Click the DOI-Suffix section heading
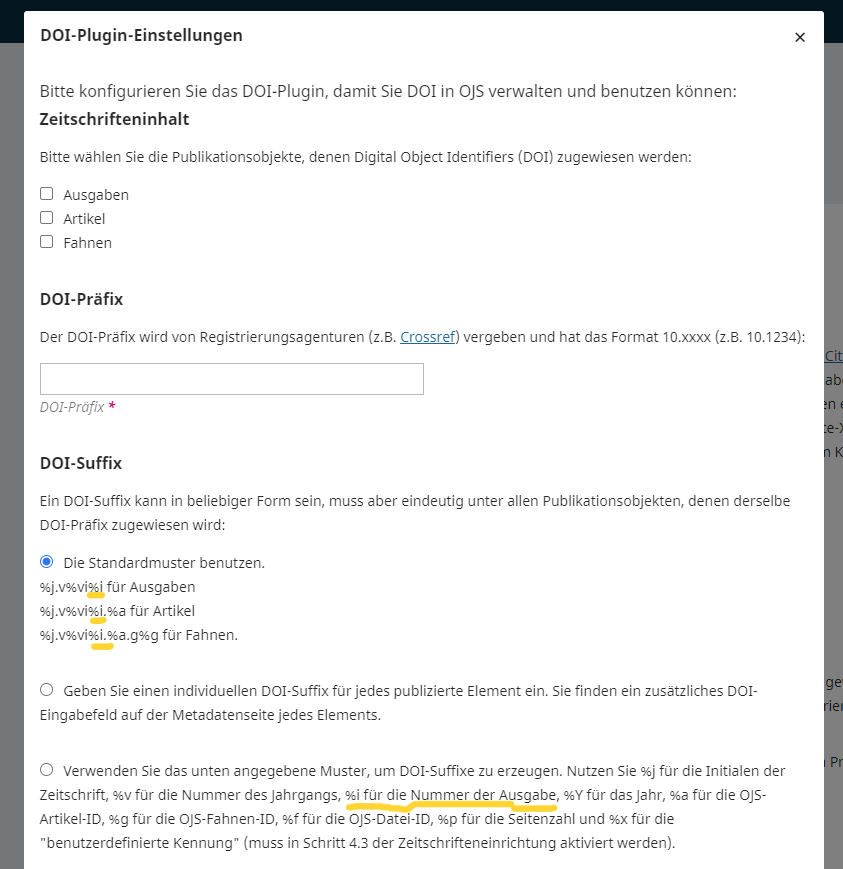 coord(80,463)
